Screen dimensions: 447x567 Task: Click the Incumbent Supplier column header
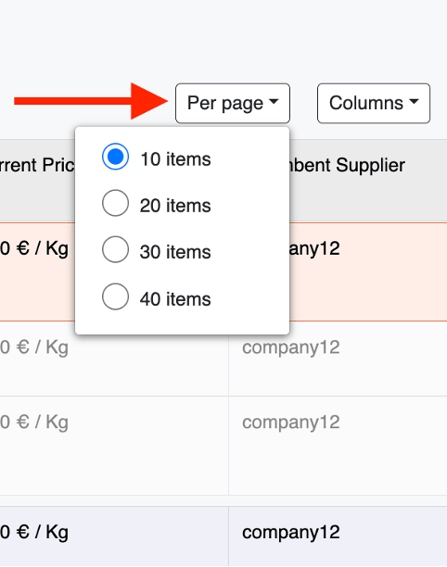[347, 165]
